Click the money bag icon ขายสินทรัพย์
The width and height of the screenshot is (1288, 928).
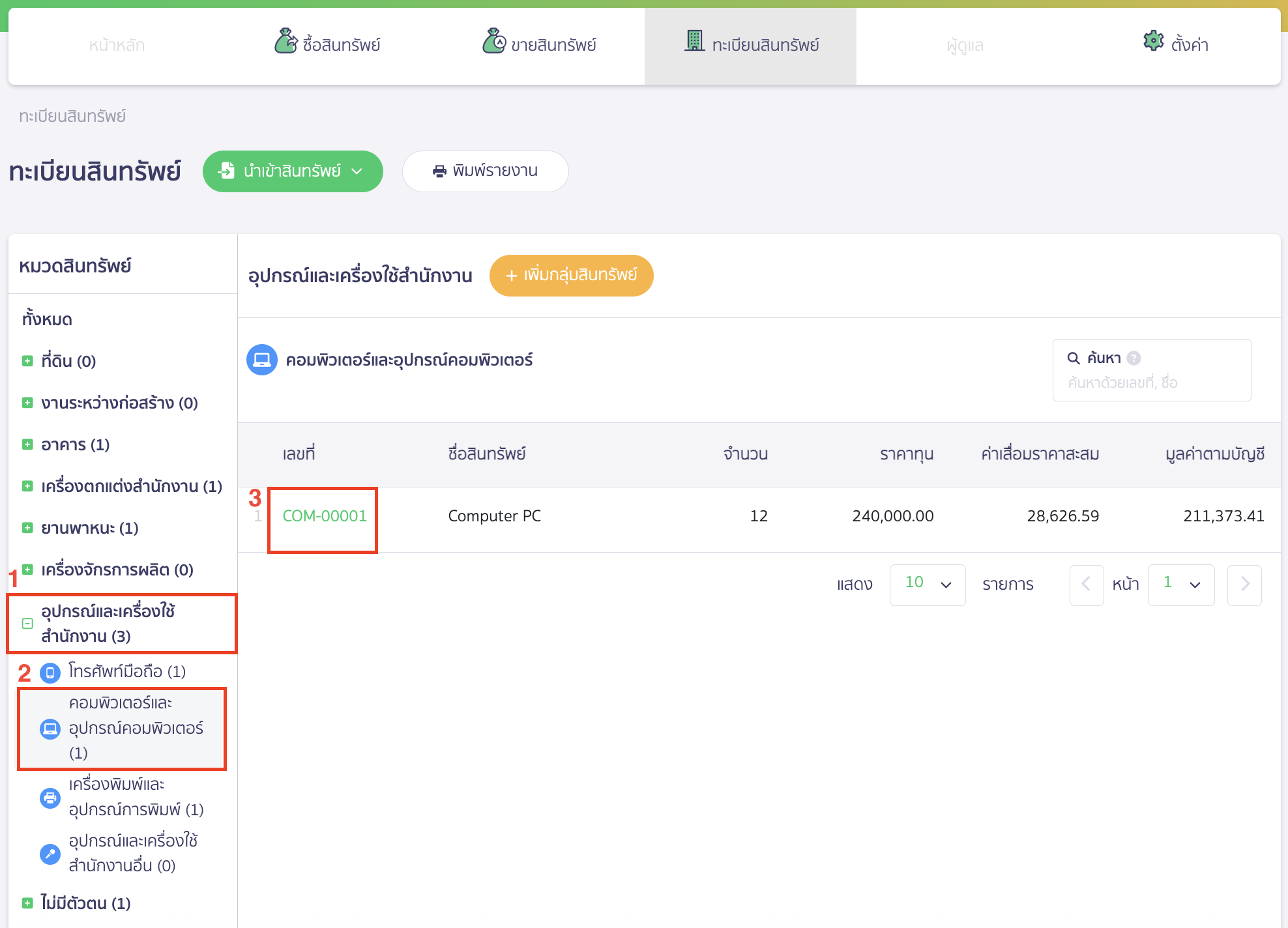tap(494, 41)
